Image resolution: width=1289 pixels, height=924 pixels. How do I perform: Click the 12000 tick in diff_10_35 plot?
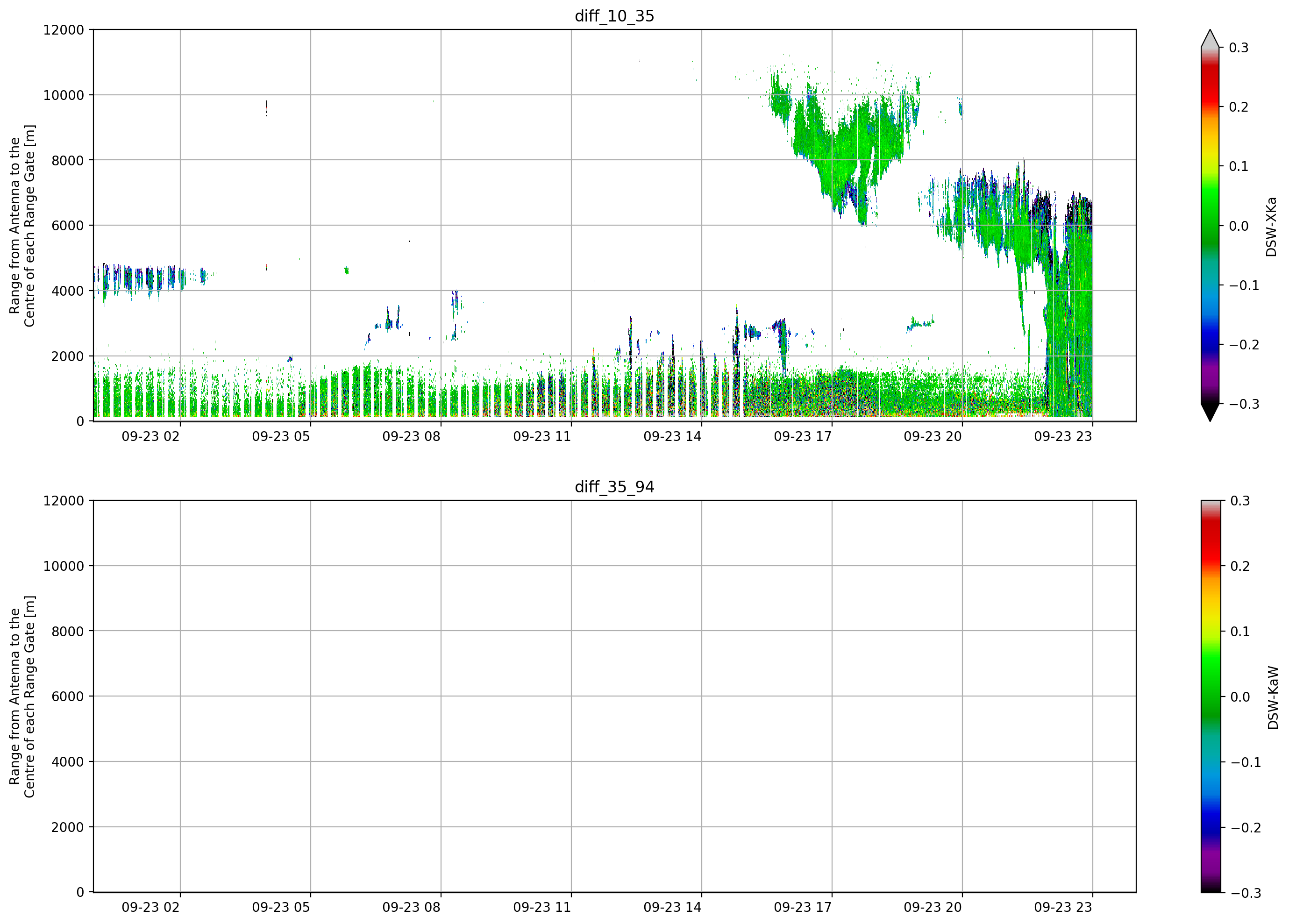coord(64,29)
